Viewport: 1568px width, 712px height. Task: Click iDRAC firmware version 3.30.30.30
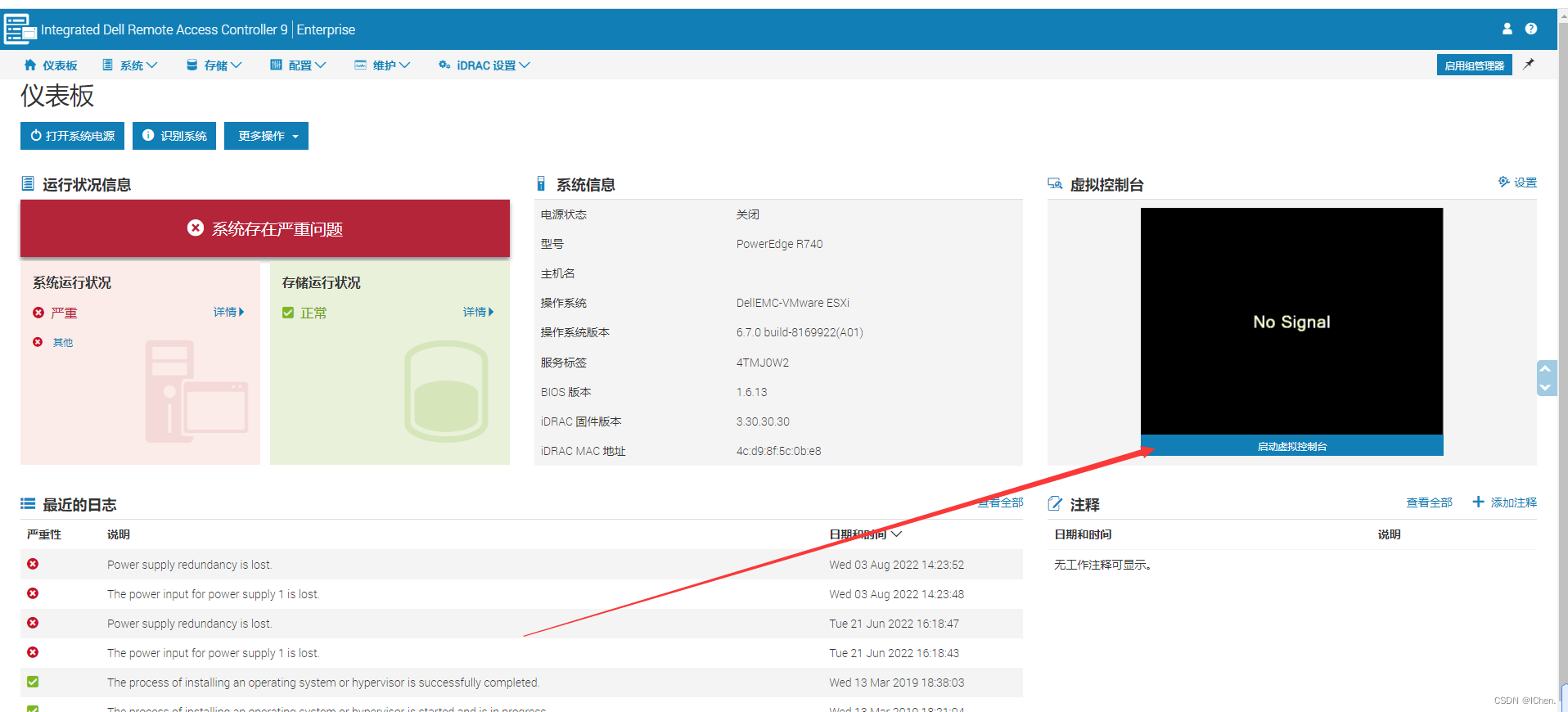pyautogui.click(x=763, y=421)
